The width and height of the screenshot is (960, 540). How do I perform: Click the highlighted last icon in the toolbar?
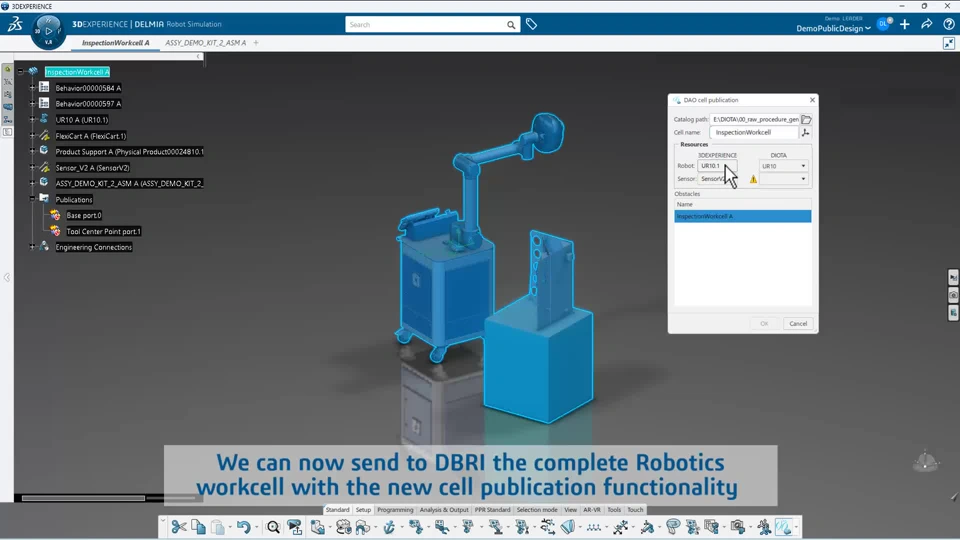(783, 527)
